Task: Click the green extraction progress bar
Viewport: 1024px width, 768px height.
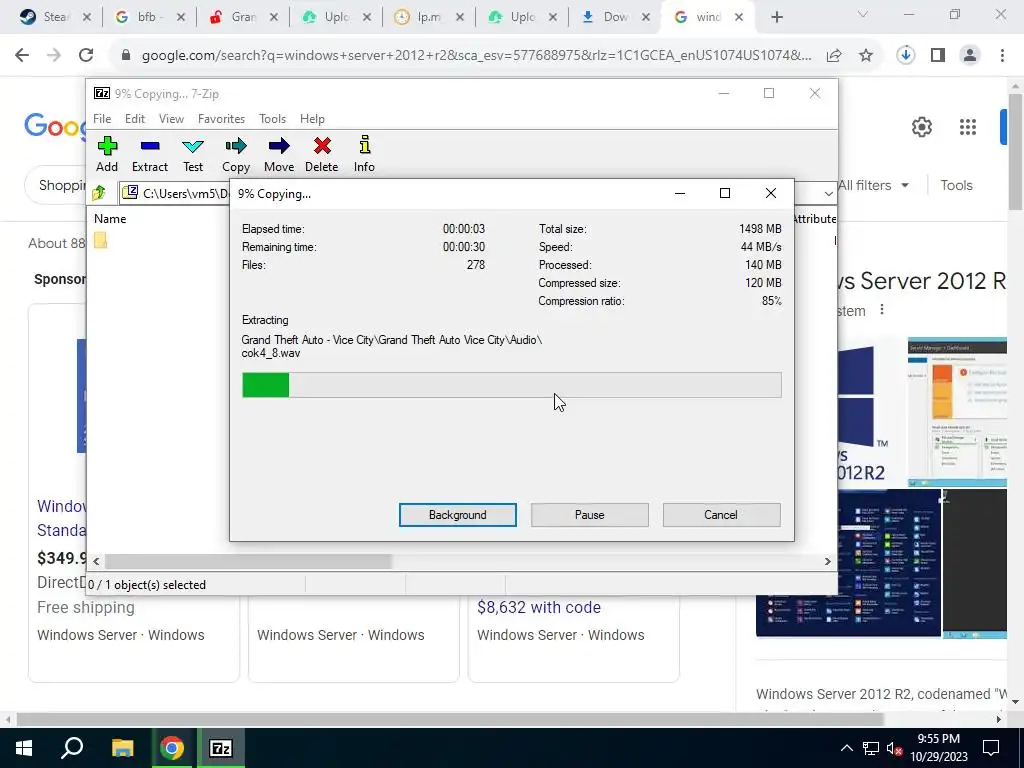Action: [x=266, y=385]
